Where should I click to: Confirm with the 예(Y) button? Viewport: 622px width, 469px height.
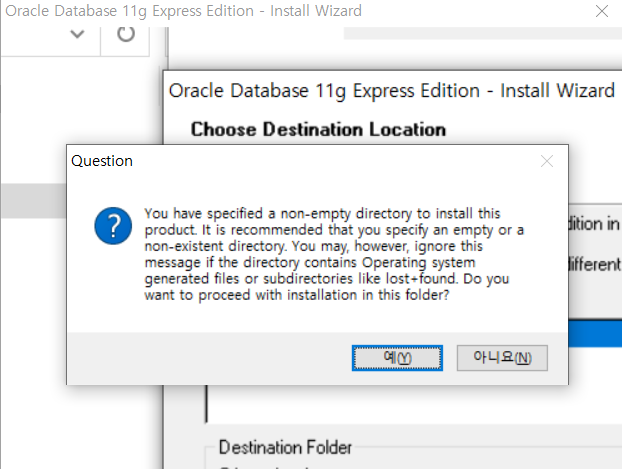397,358
